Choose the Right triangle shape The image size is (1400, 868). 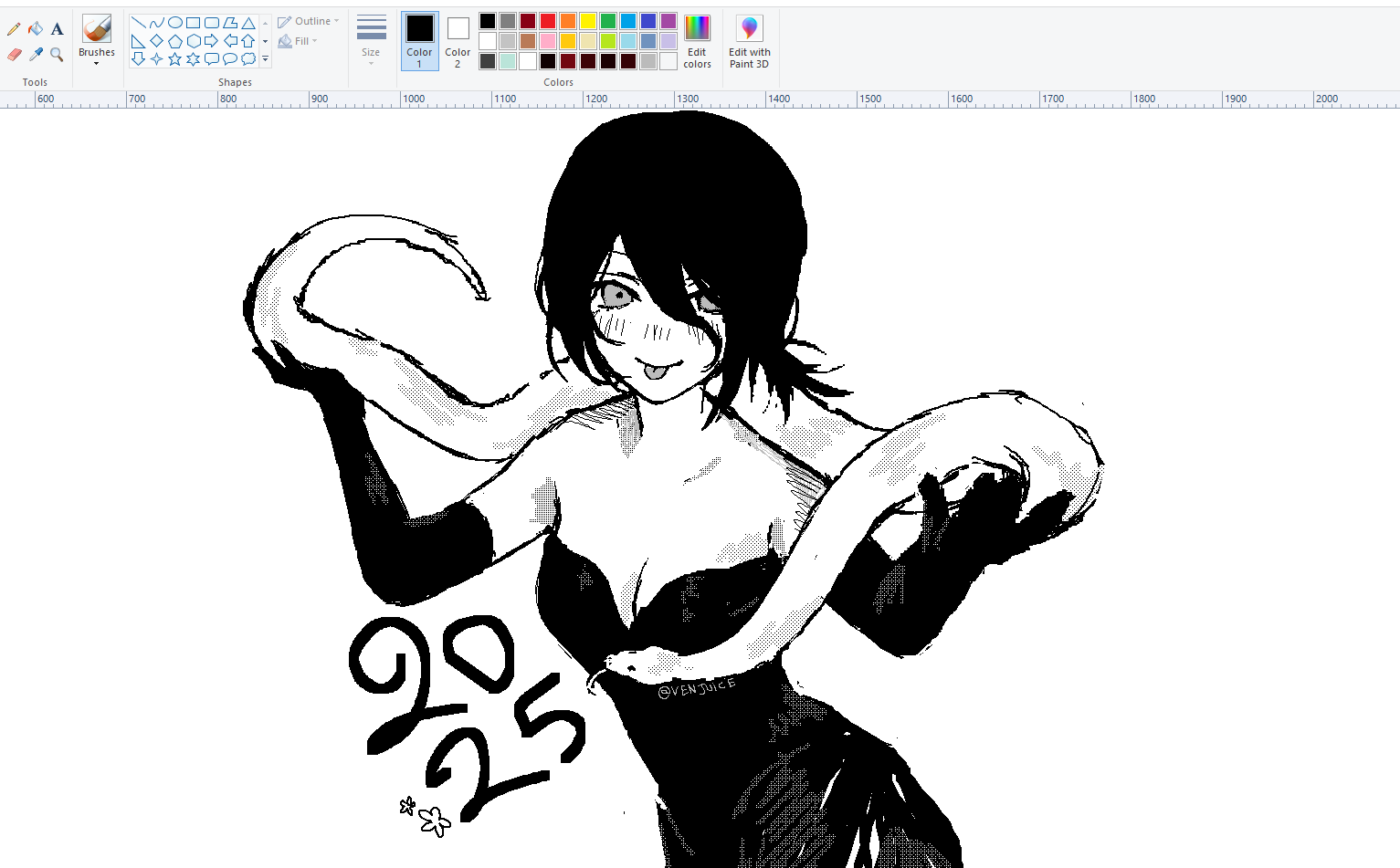(x=138, y=40)
